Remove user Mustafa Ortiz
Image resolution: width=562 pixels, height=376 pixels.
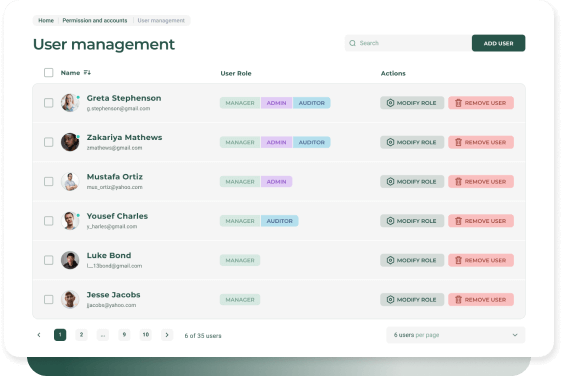481,181
